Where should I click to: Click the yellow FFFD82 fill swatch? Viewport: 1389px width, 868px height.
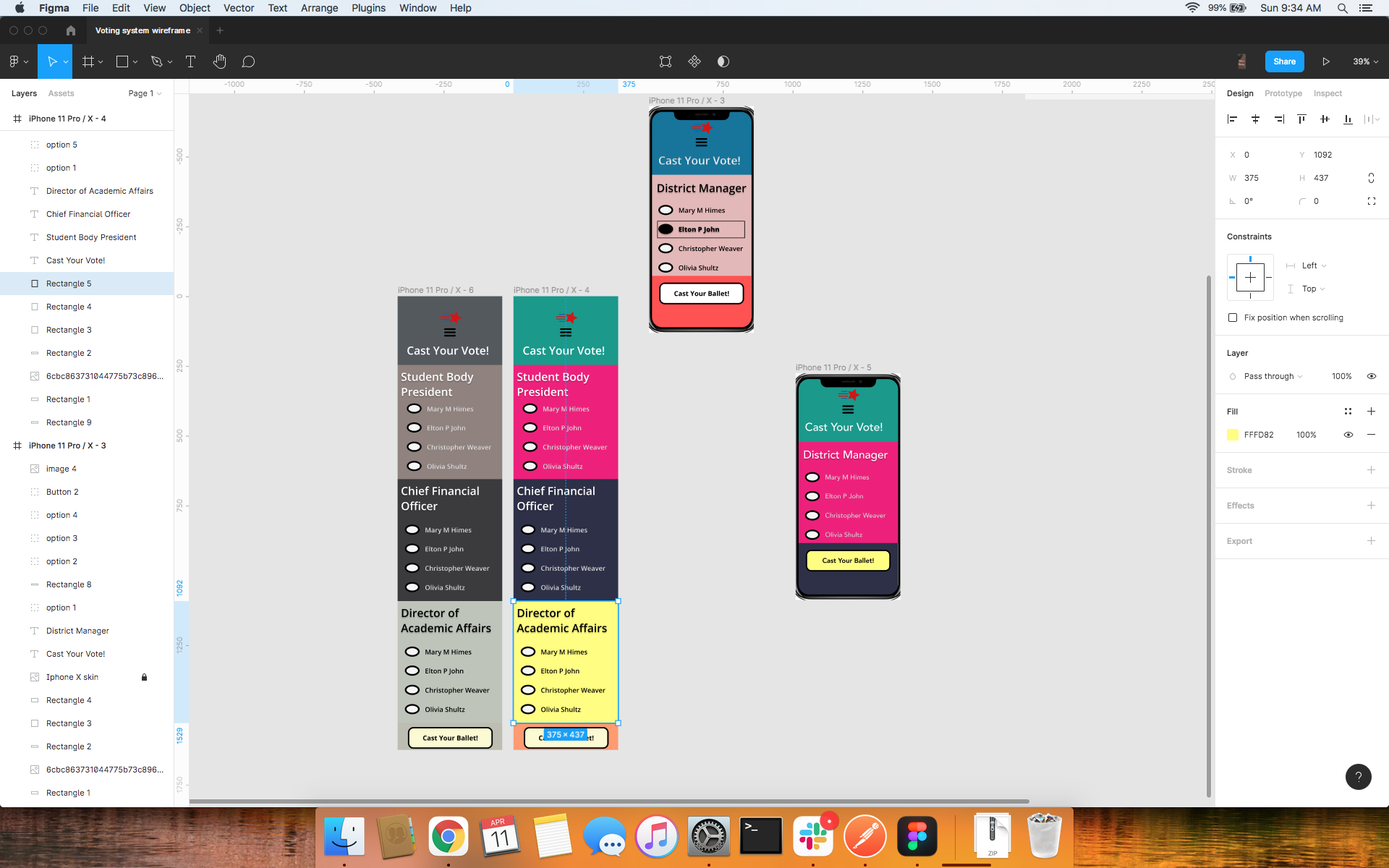[1233, 435]
